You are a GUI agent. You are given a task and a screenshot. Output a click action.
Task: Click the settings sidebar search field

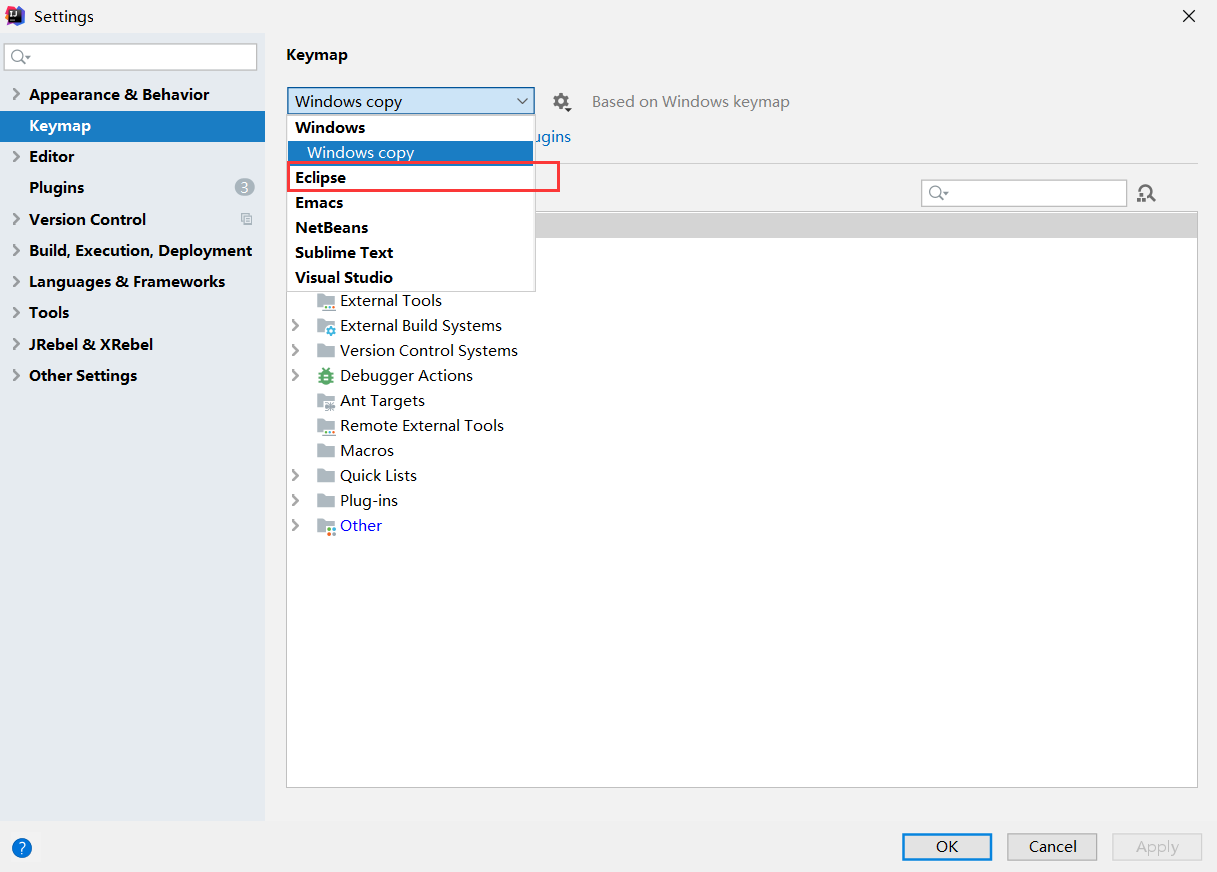pyautogui.click(x=131, y=57)
